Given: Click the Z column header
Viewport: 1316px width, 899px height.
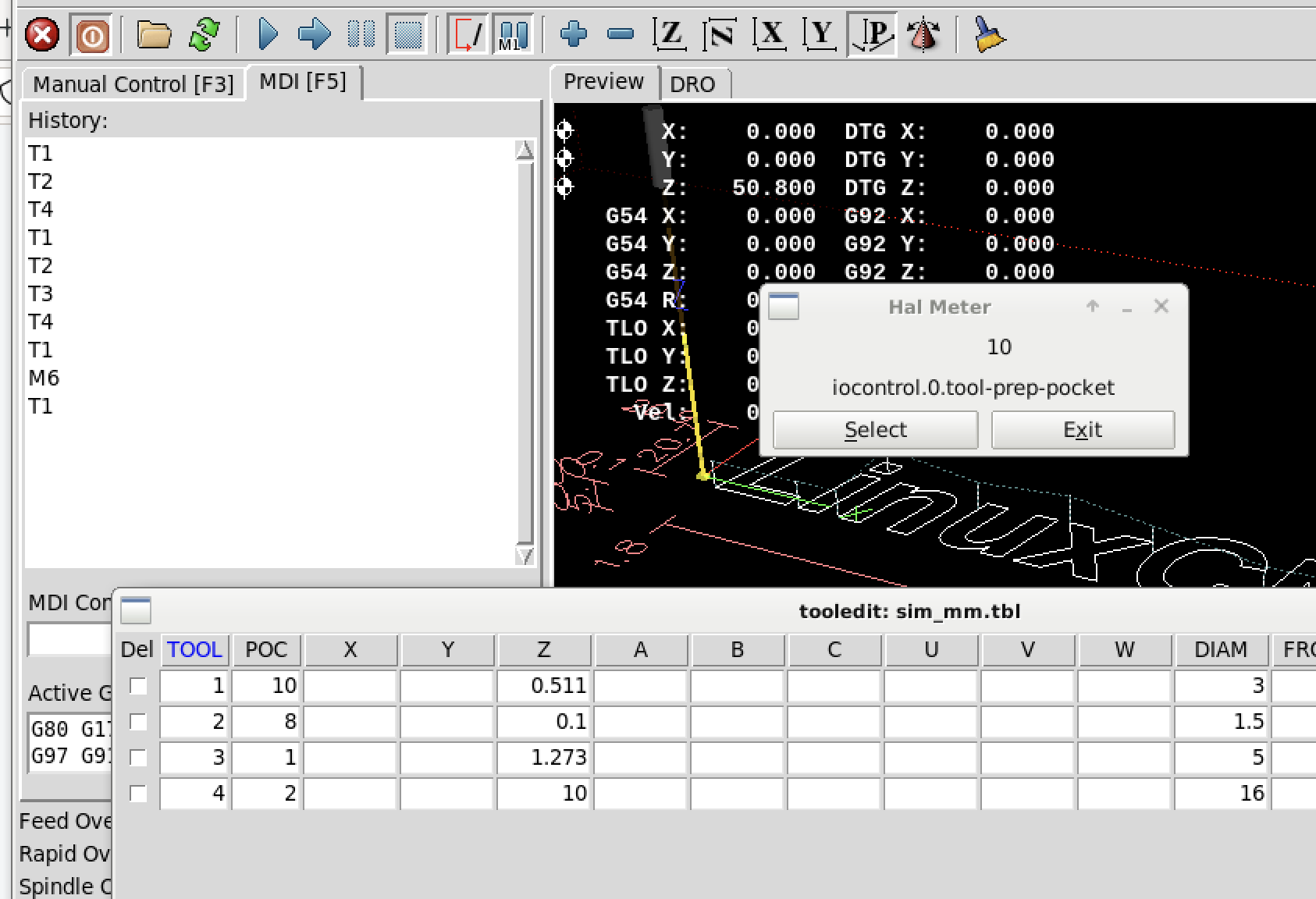Looking at the screenshot, I should pos(544,650).
